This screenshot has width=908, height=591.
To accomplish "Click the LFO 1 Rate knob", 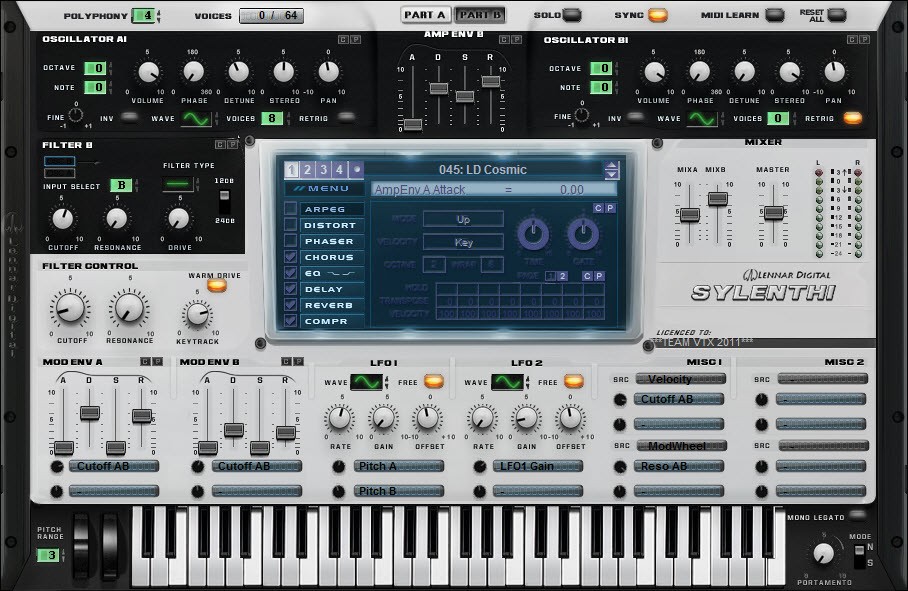I will 339,419.
